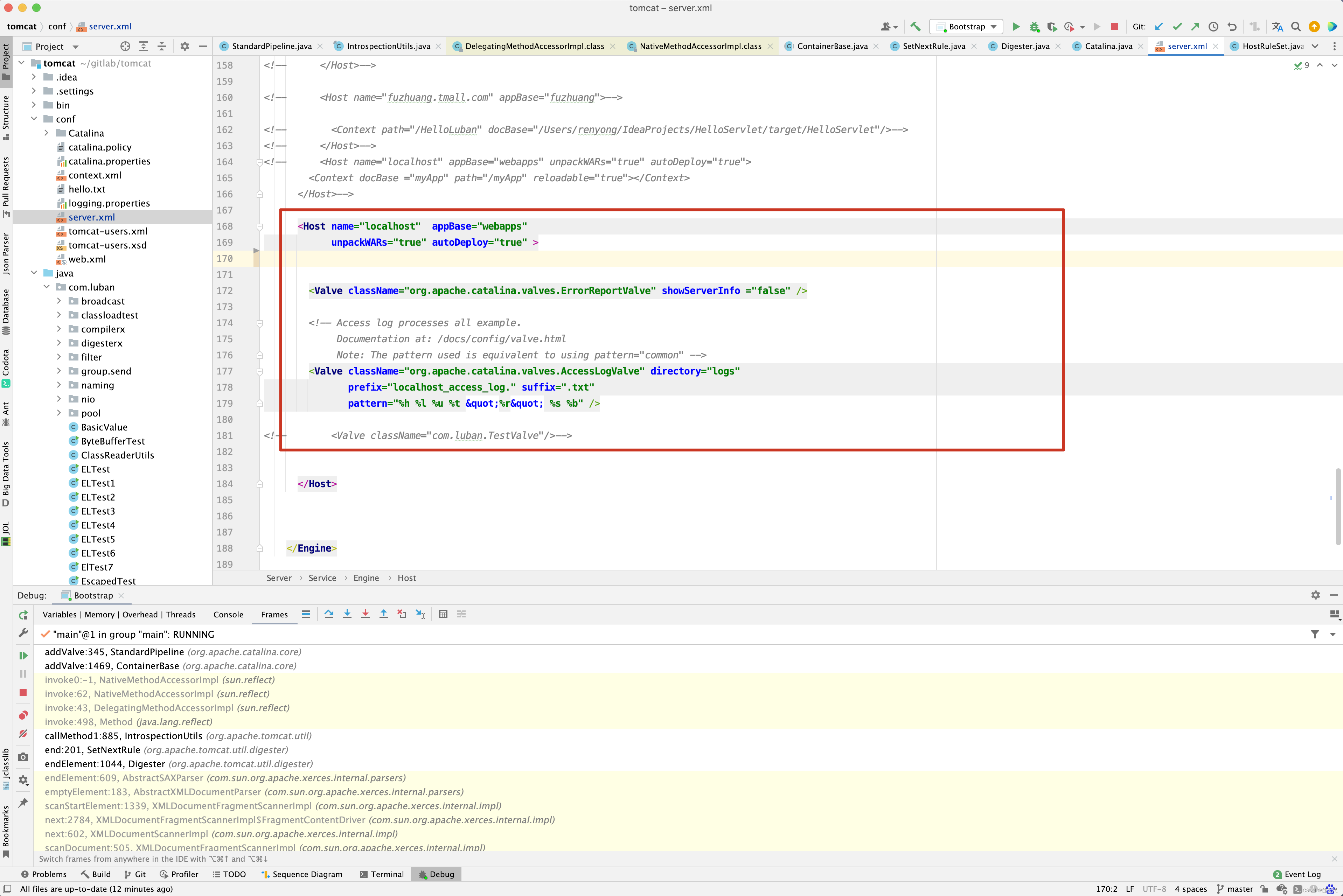Click Collapse All icon in Project panel
This screenshot has width=1343, height=896.
pyautogui.click(x=162, y=46)
